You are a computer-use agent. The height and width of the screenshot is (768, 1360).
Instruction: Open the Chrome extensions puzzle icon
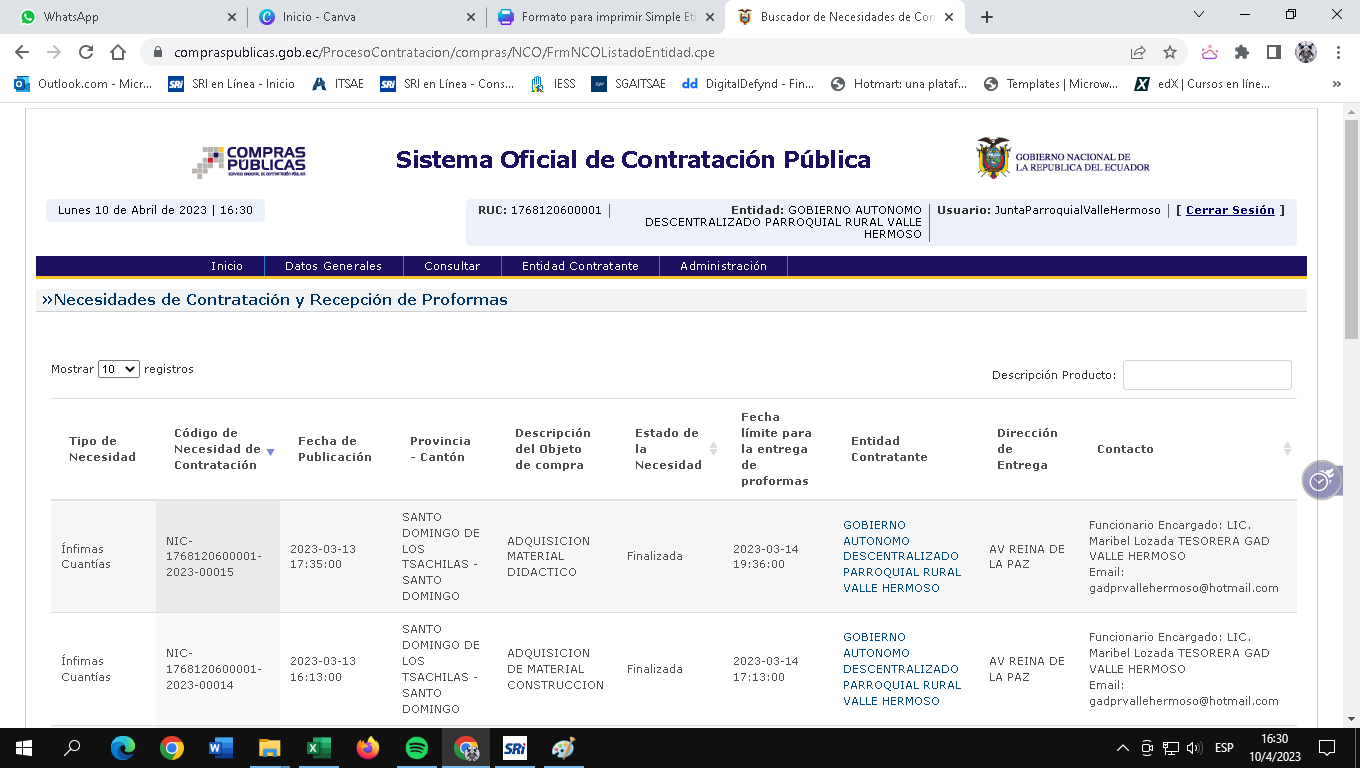(x=1242, y=52)
